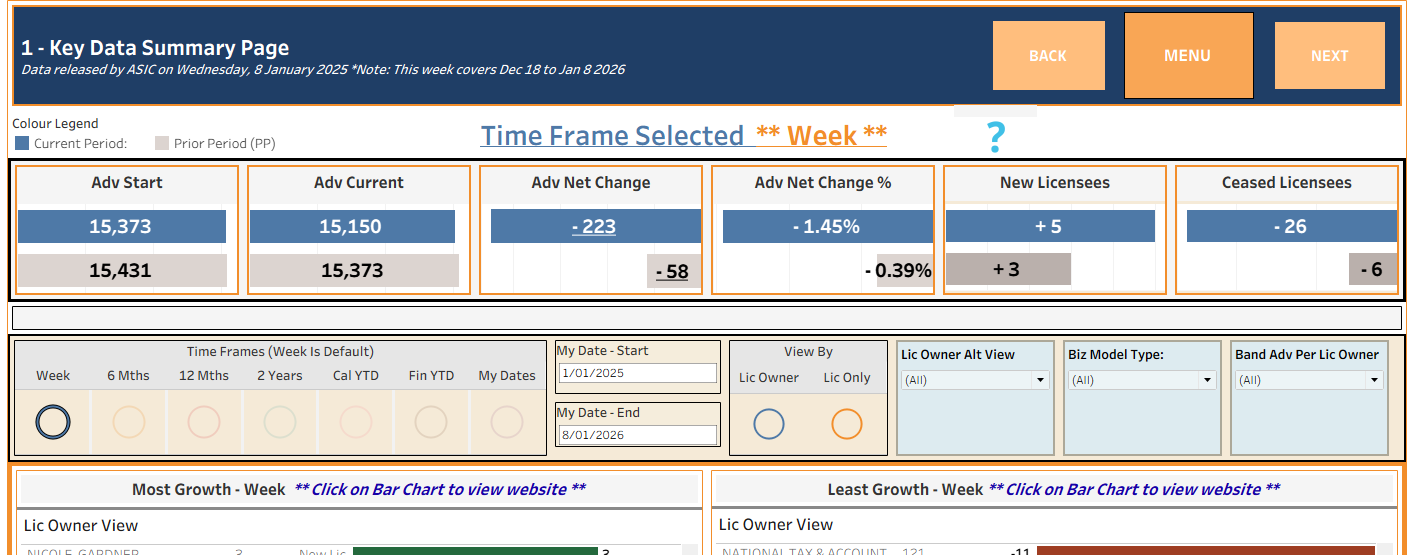The height and width of the screenshot is (555, 1410).
Task: Click the MENU navigation button
Action: (x=1188, y=56)
